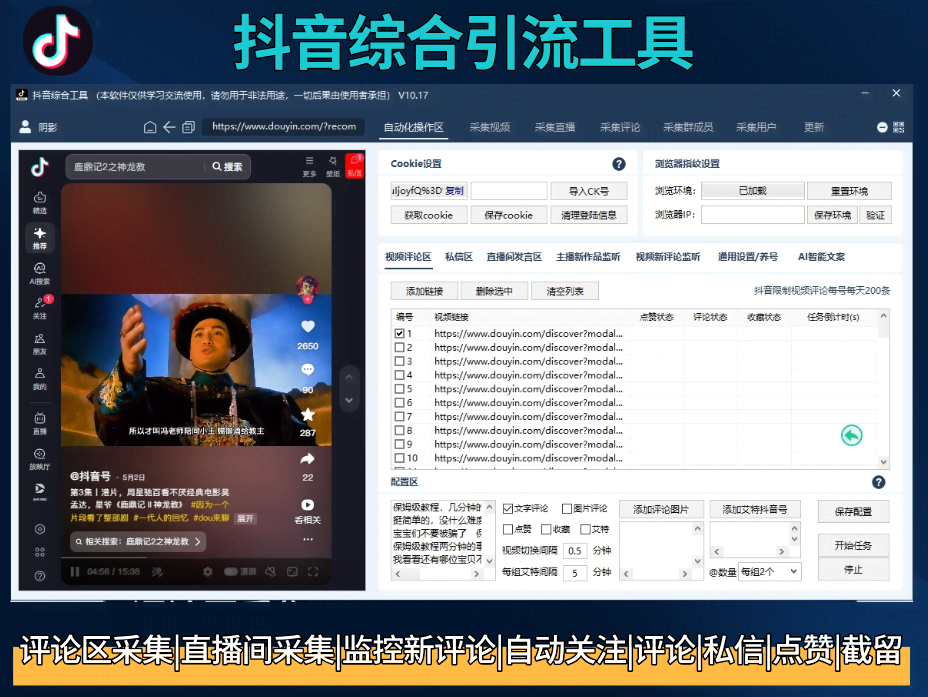
Task: Enable the 点赞 checkbox
Action: [x=507, y=530]
